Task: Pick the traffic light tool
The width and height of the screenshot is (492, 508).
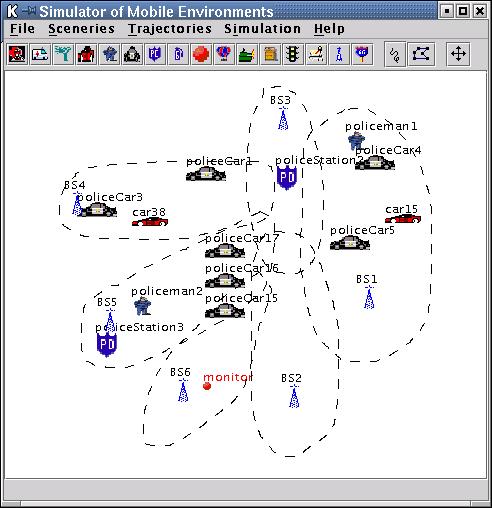Action: 293,54
